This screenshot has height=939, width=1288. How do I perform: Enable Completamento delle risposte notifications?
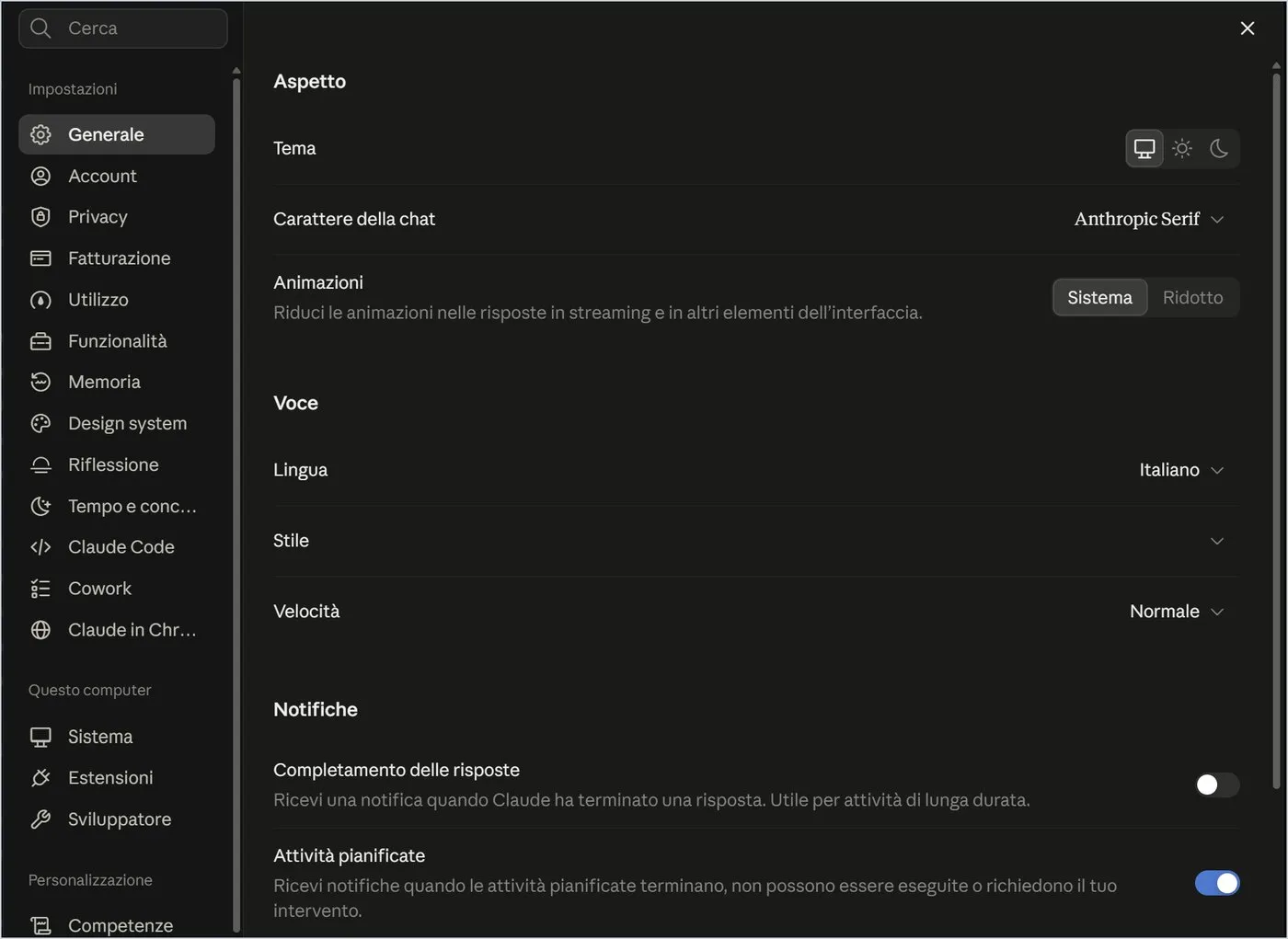[1216, 784]
